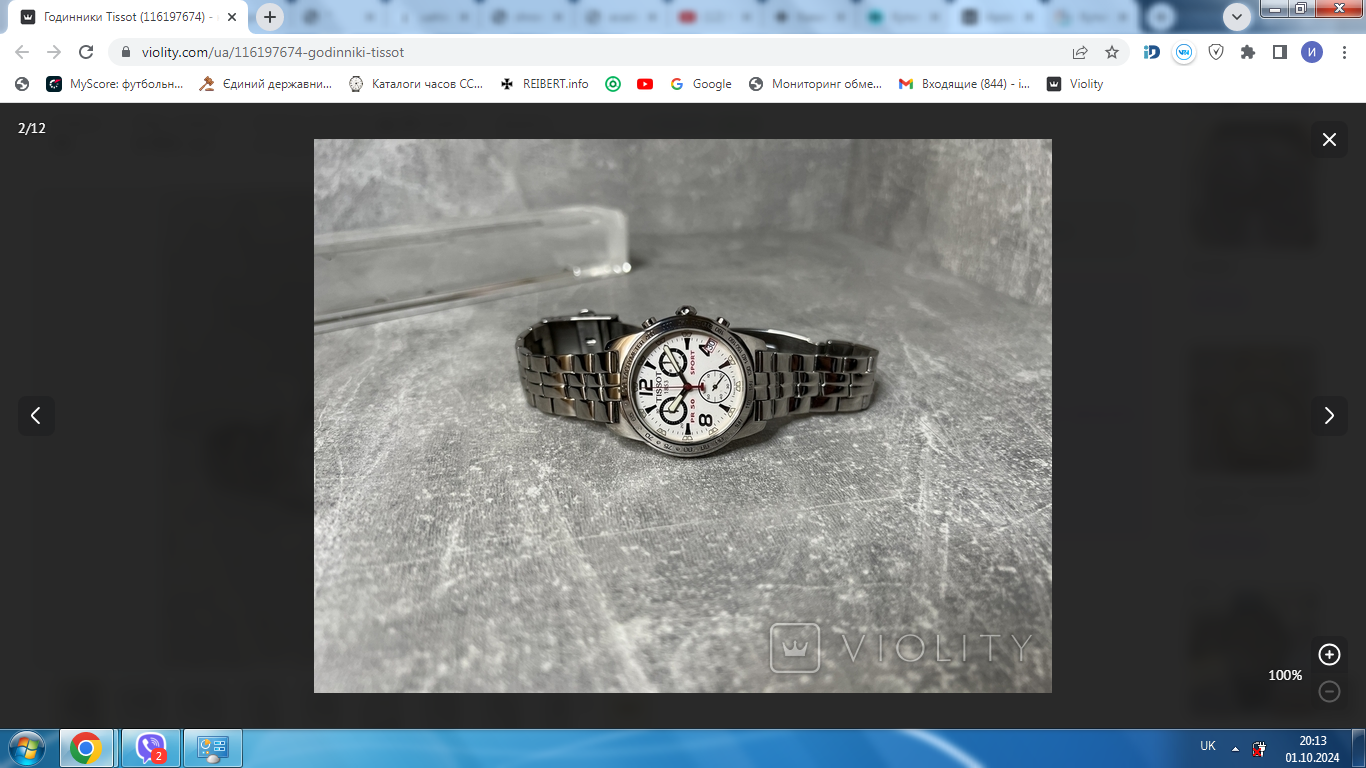The width and height of the screenshot is (1366, 768).
Task: Click the power tray icon
Action: tap(1260, 748)
